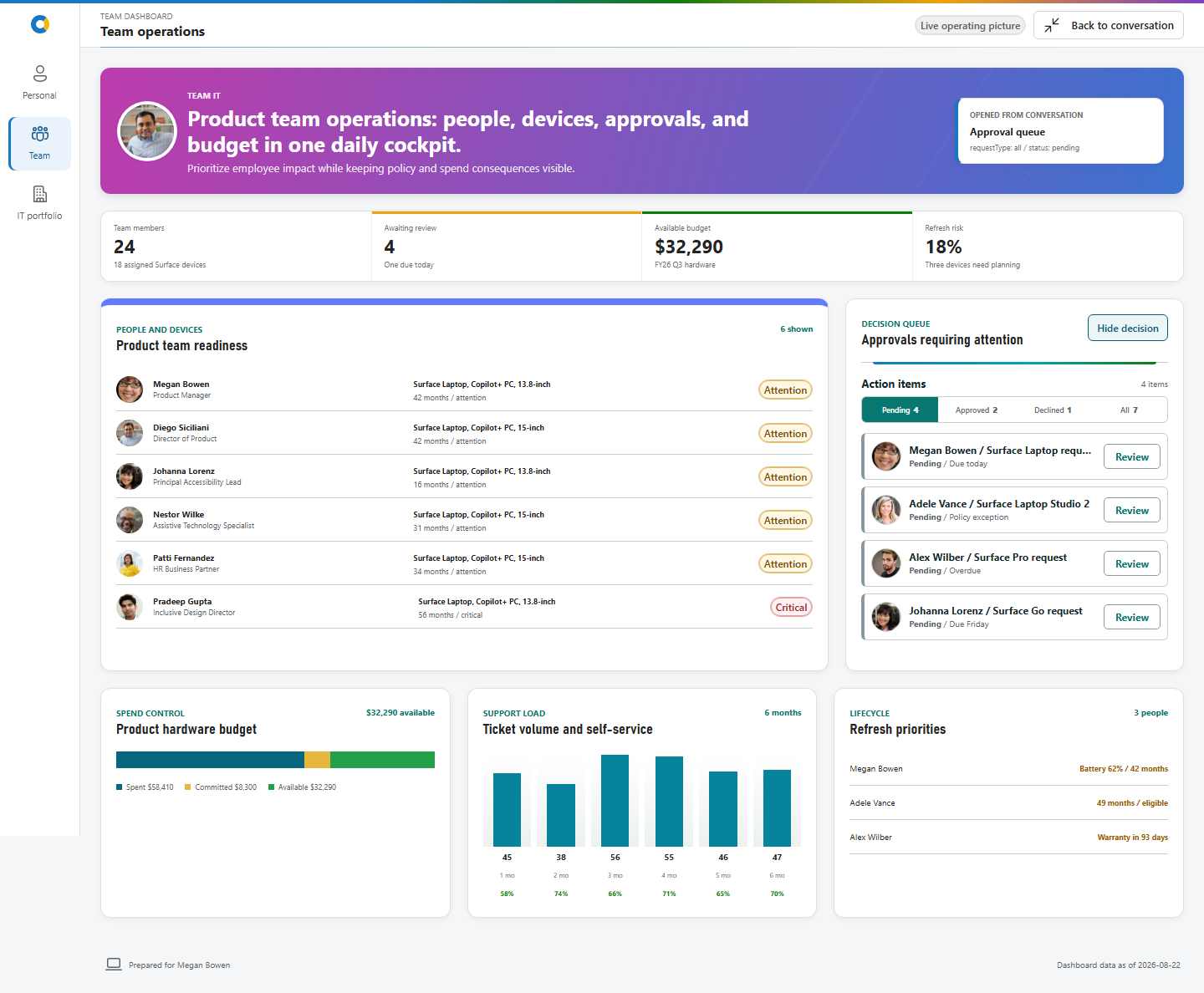Click the 3 mo ticket volume bar
The height and width of the screenshot is (993, 1204).
(x=615, y=801)
